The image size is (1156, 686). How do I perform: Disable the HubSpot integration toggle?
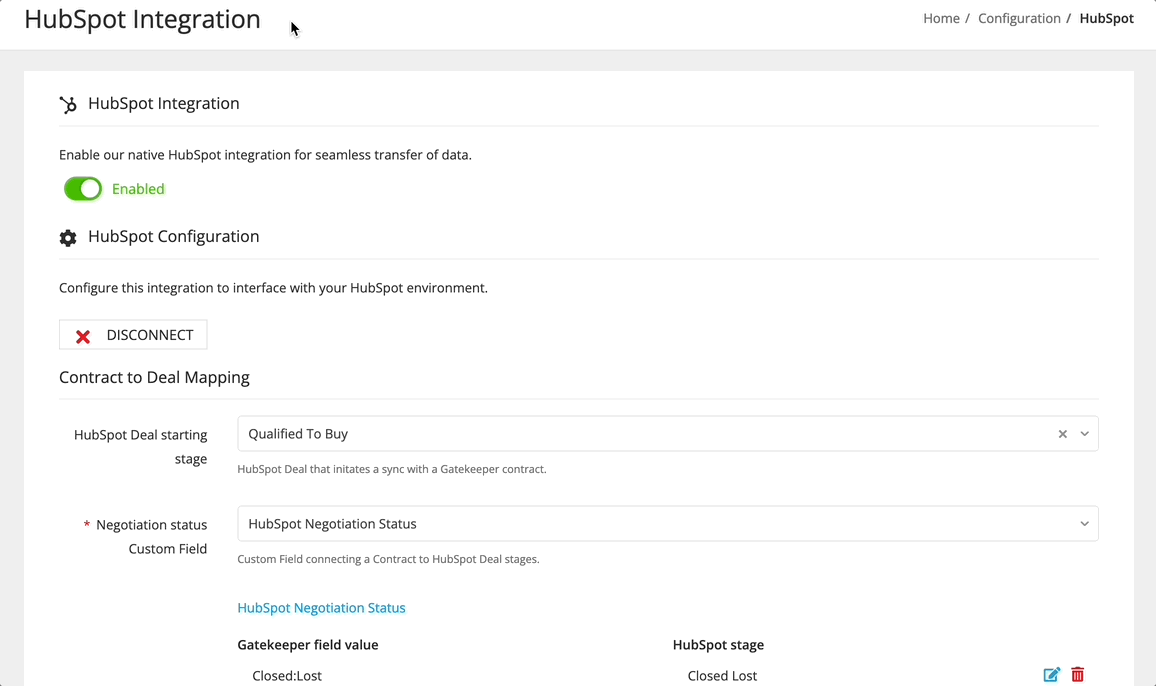tap(83, 188)
